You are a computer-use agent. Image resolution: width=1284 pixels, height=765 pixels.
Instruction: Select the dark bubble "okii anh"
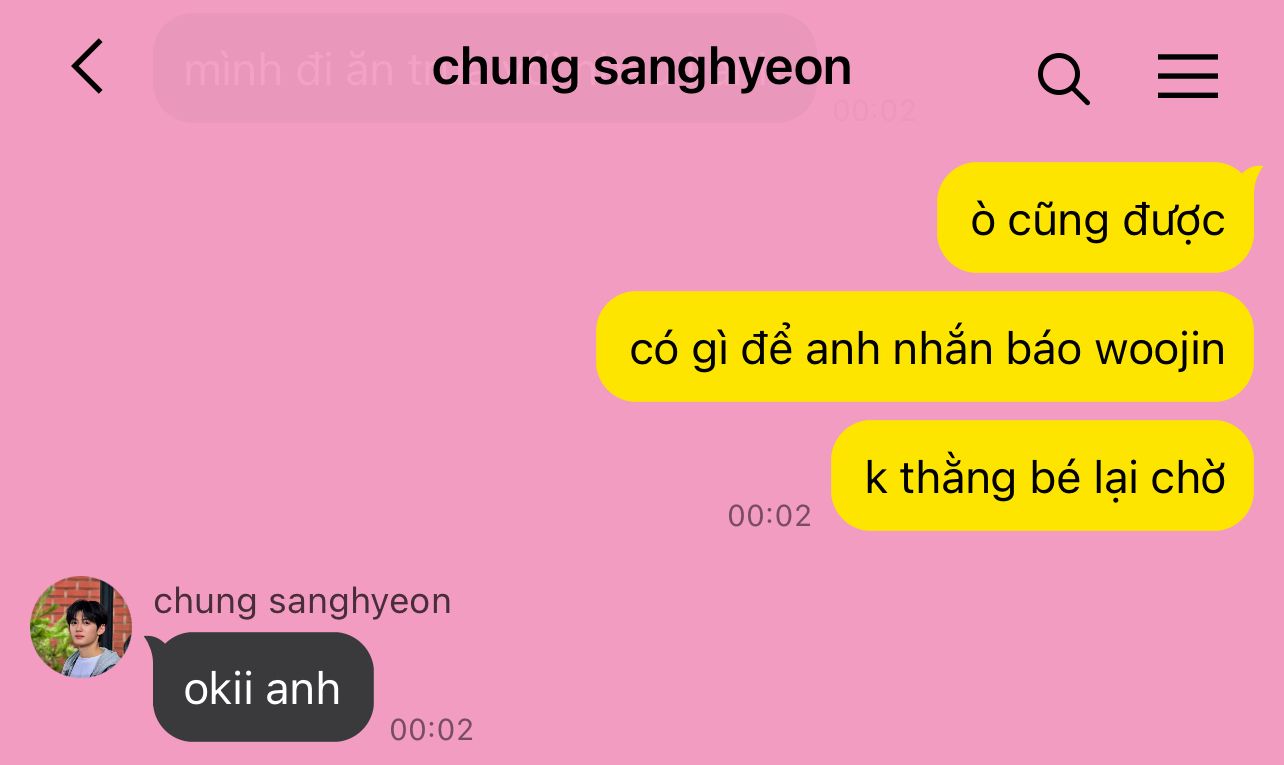(263, 688)
